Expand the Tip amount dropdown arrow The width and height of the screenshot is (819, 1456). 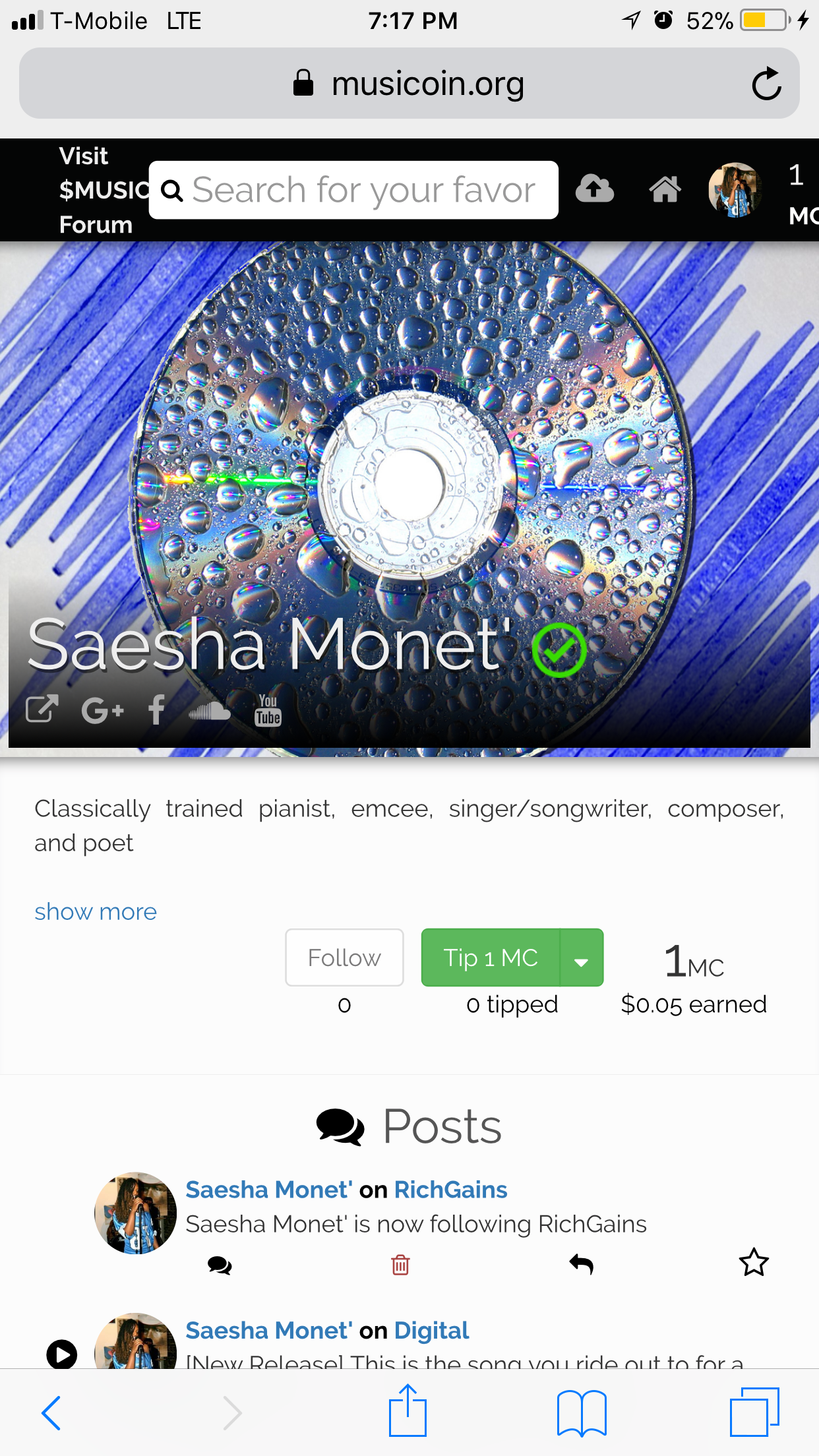tap(582, 957)
